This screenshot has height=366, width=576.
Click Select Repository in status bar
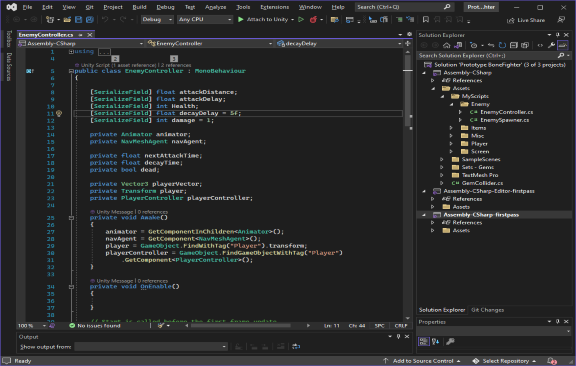(504, 361)
